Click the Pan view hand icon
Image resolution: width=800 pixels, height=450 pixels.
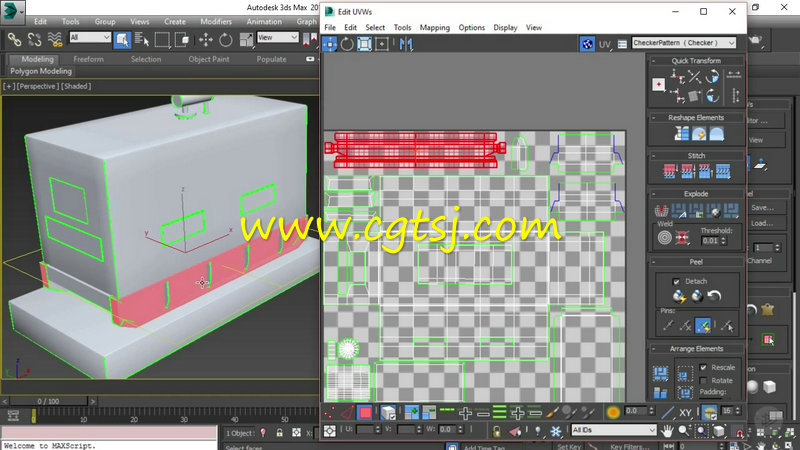667,432
